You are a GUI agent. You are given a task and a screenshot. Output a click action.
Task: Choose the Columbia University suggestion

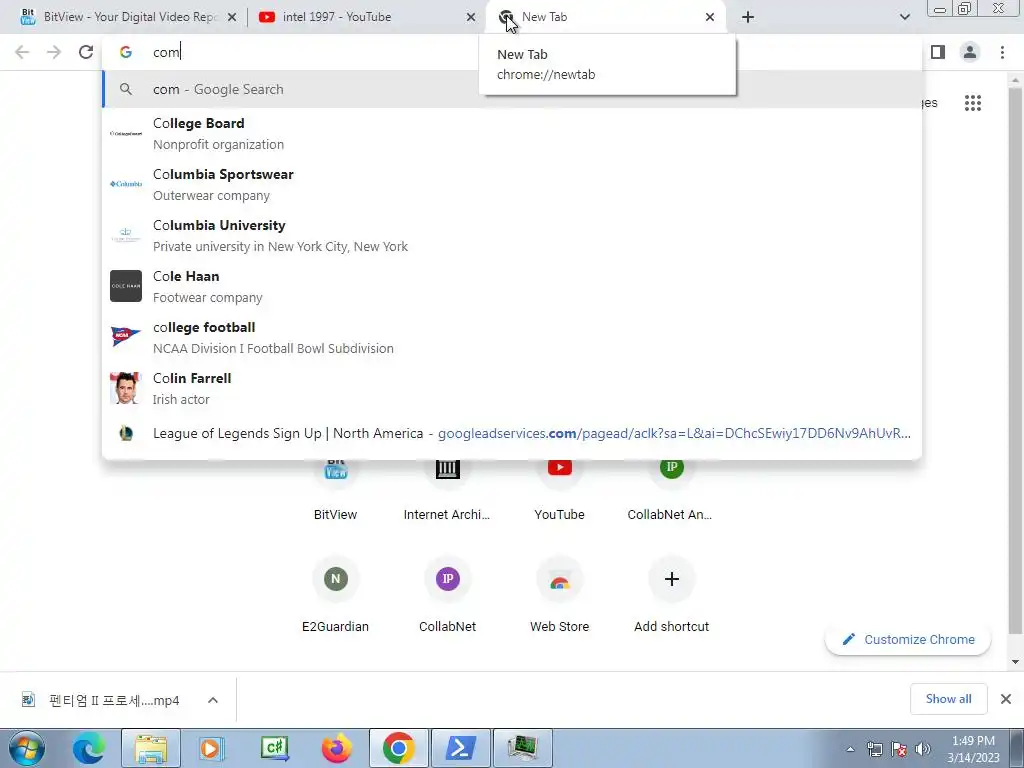pos(512,235)
